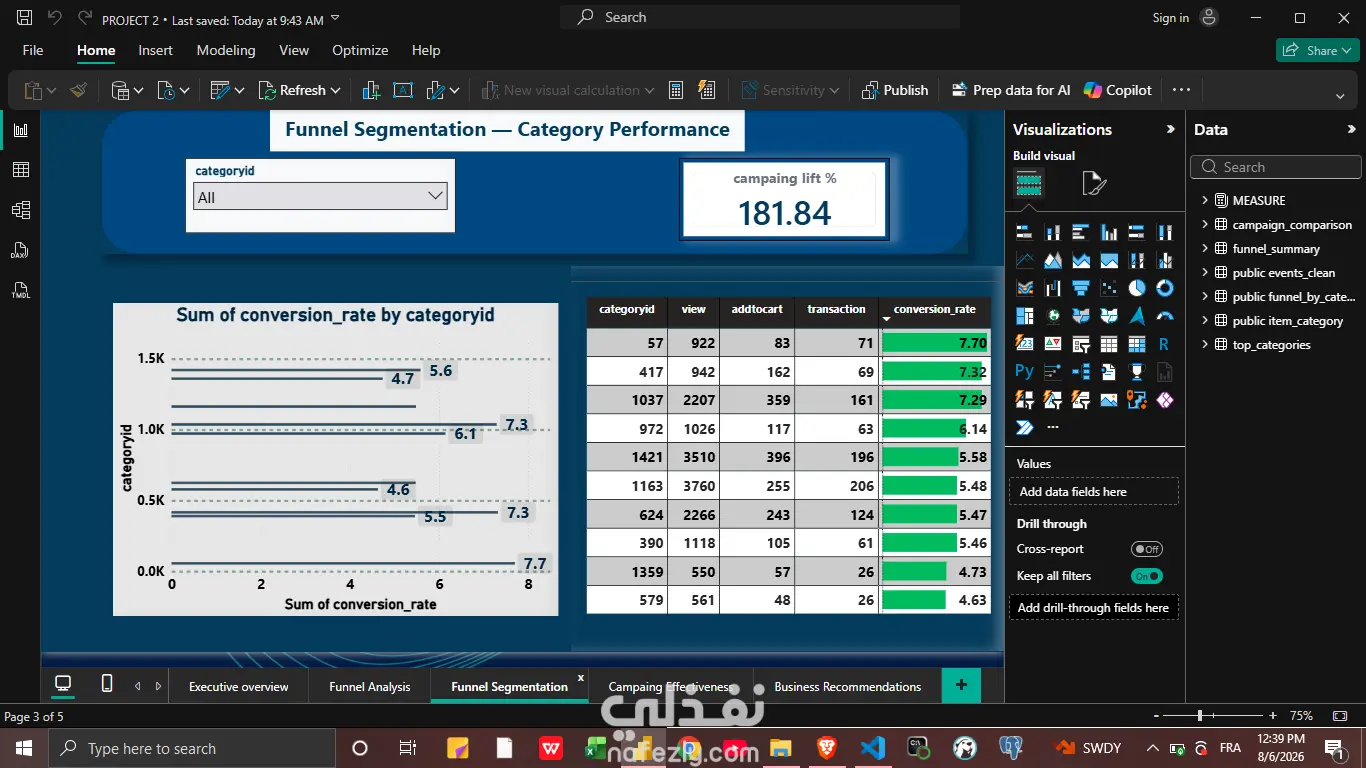
Task: Open the categoryid slicer dropdown
Action: 320,197
